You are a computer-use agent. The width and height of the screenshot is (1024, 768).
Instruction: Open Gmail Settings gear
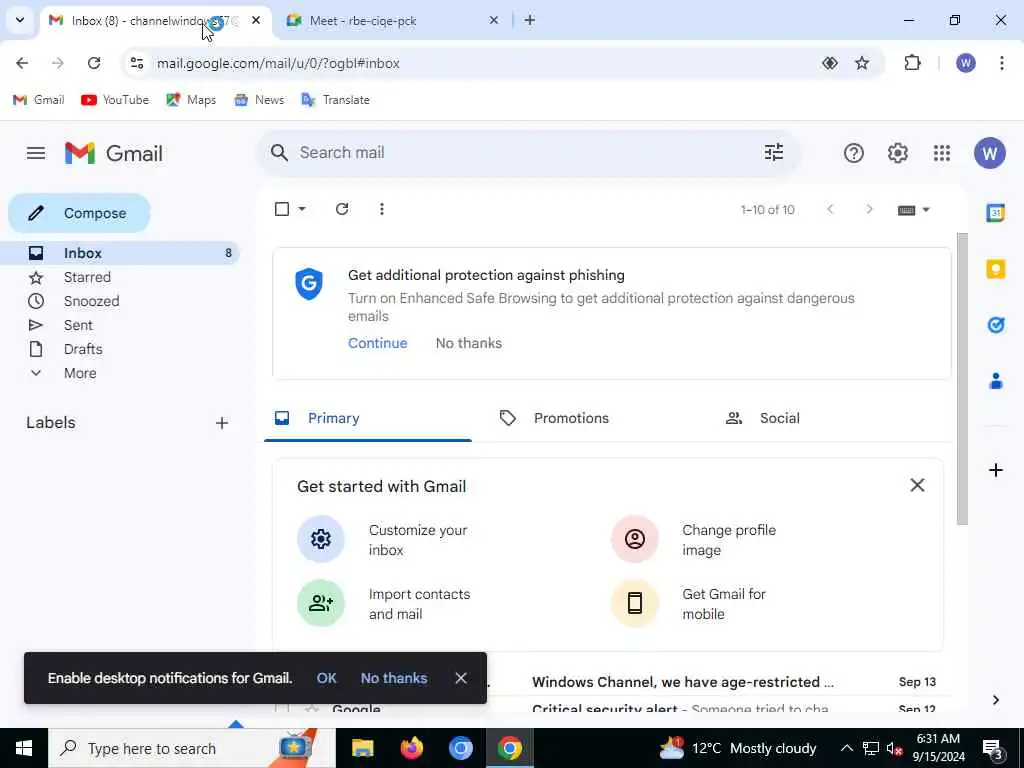(897, 153)
